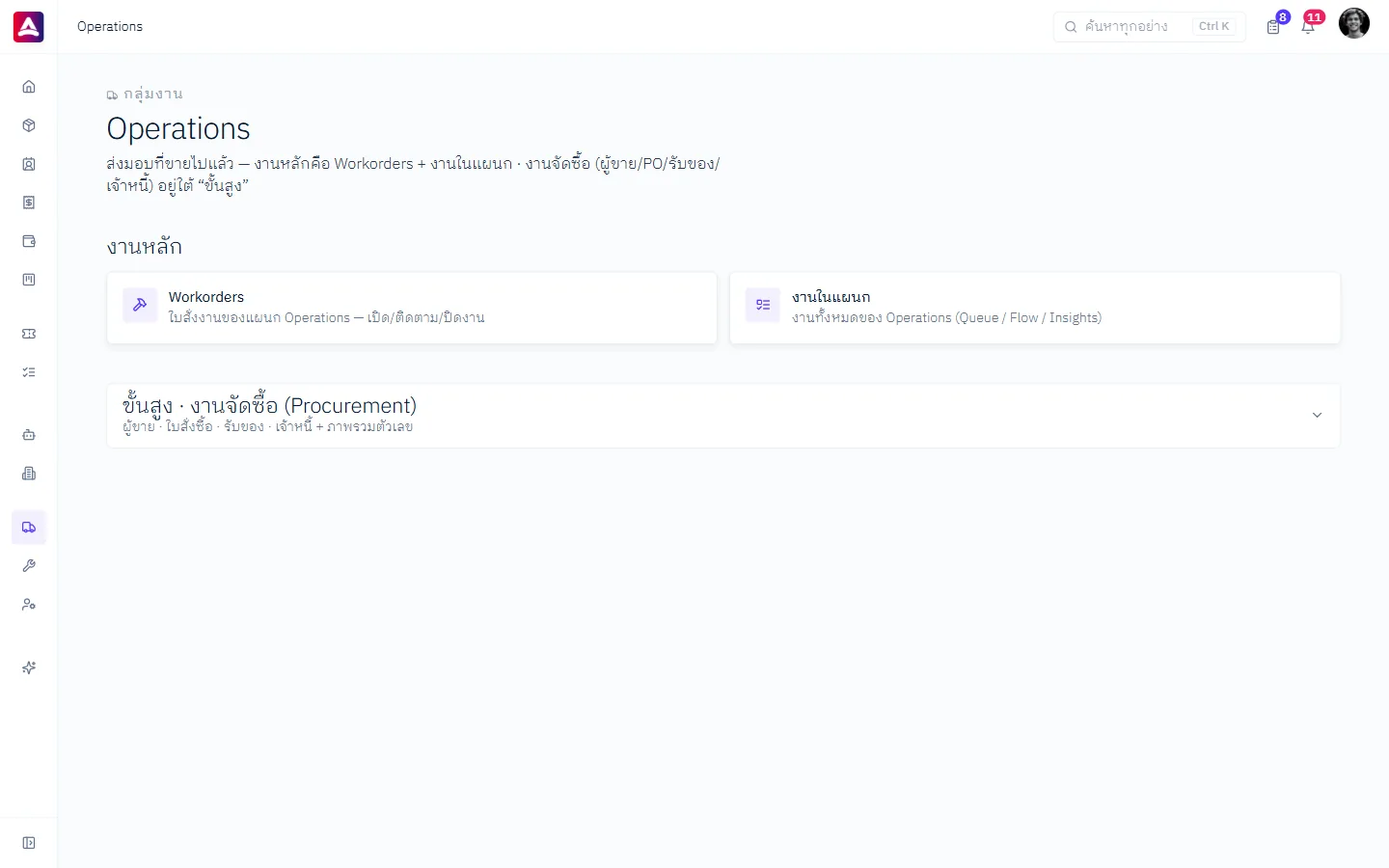
Task: Open the wrench tools icon in sidebar
Action: (29, 566)
